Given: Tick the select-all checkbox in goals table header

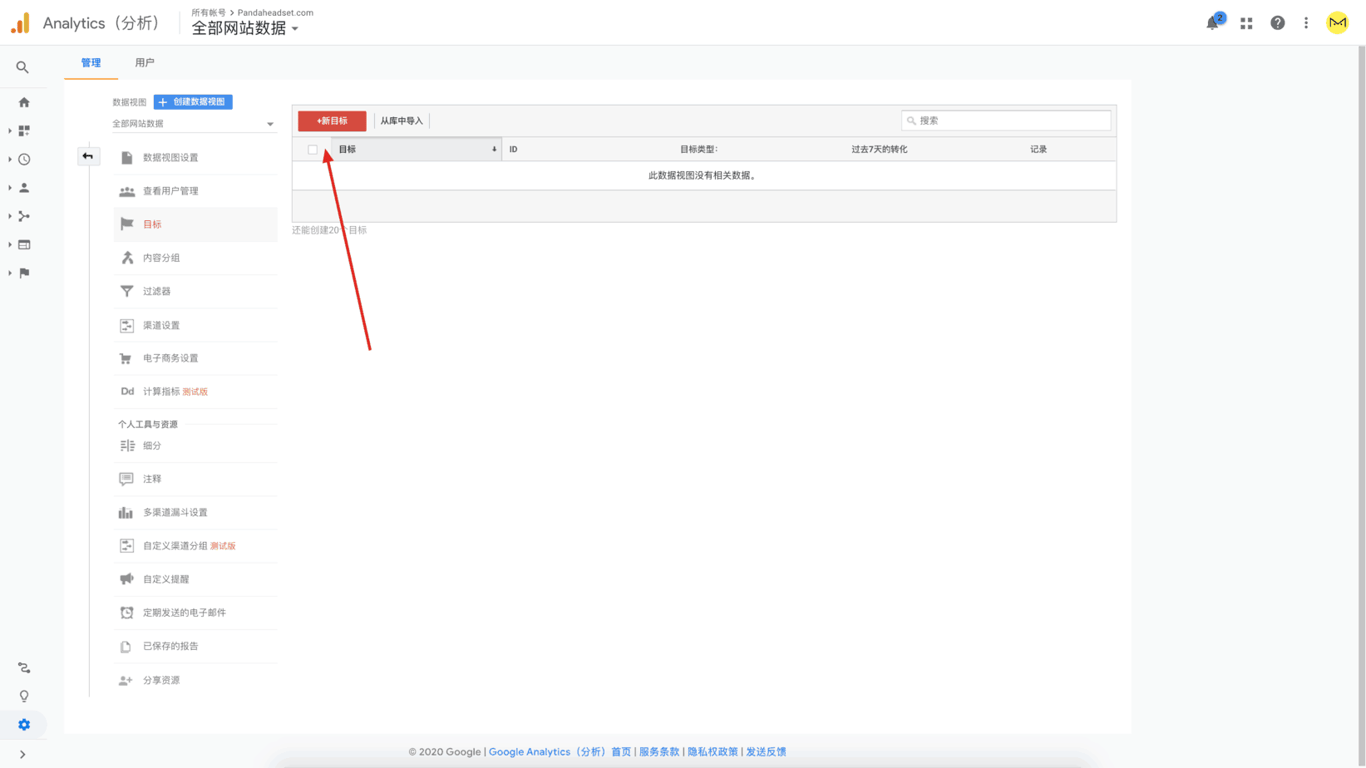Looking at the screenshot, I should 313,150.
